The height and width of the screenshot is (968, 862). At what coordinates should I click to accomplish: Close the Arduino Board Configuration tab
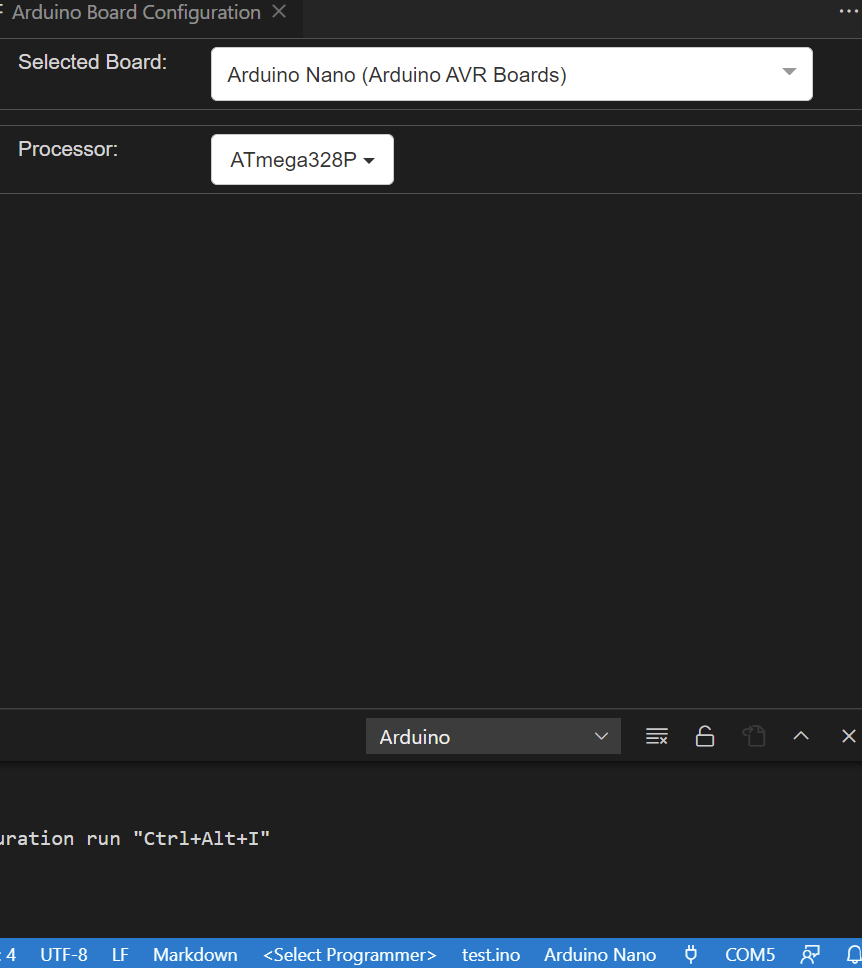click(279, 12)
